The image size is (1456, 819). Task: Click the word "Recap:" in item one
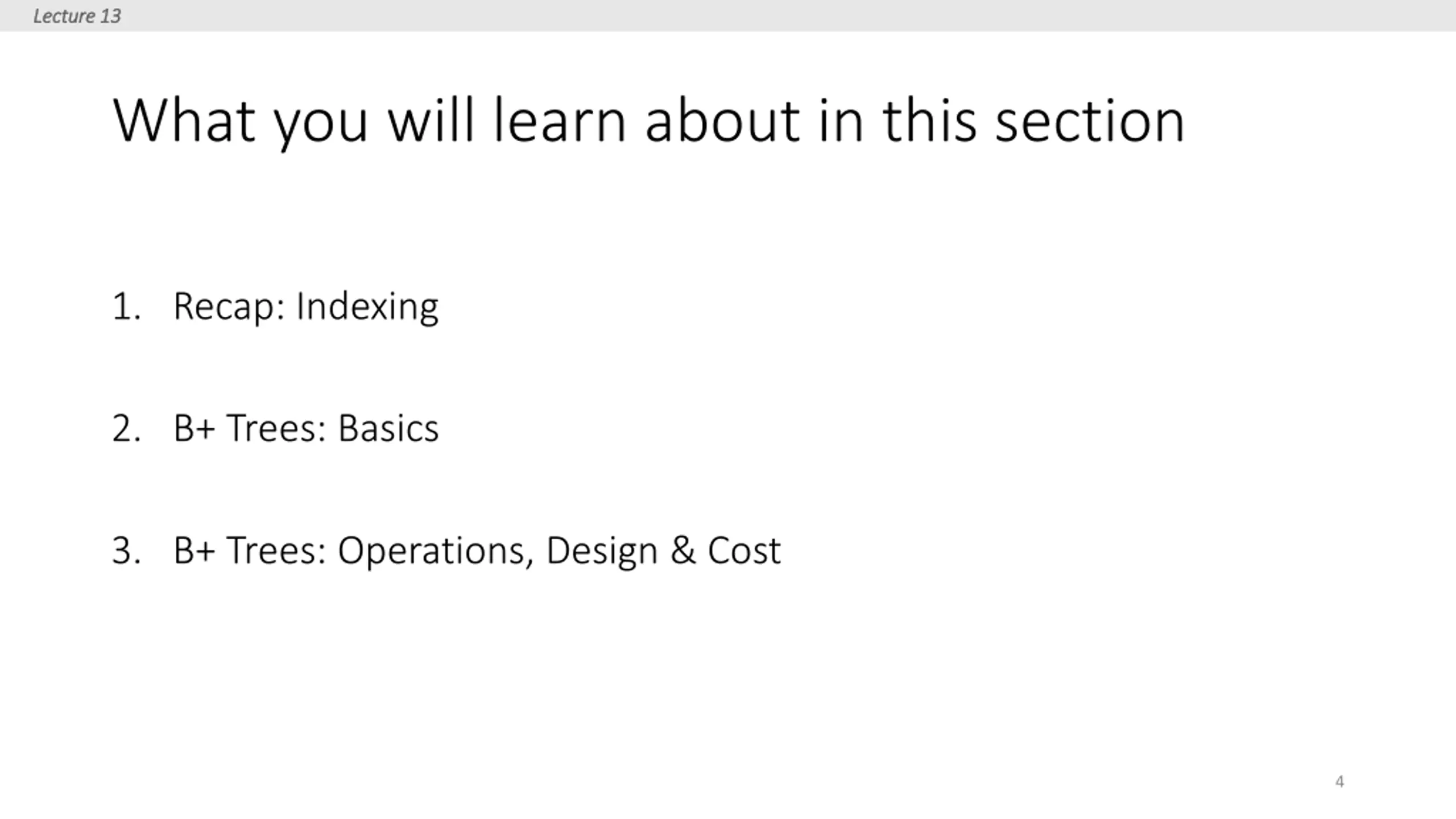[x=229, y=307]
